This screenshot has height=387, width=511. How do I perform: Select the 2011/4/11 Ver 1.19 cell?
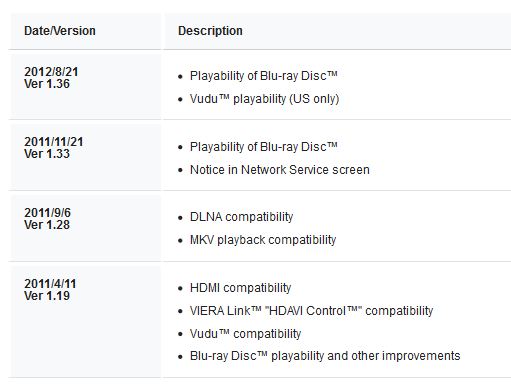click(x=86, y=321)
